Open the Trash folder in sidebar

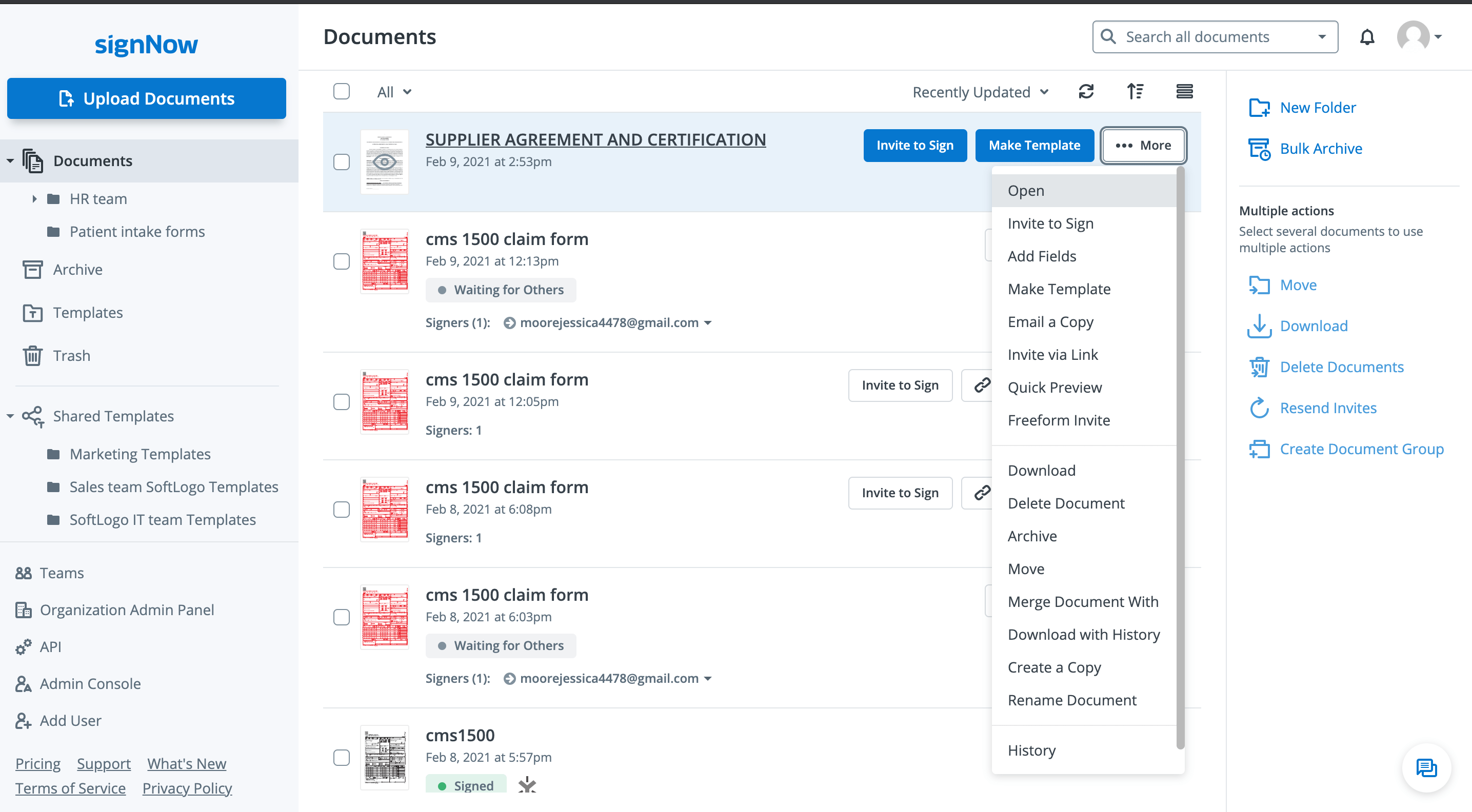71,355
